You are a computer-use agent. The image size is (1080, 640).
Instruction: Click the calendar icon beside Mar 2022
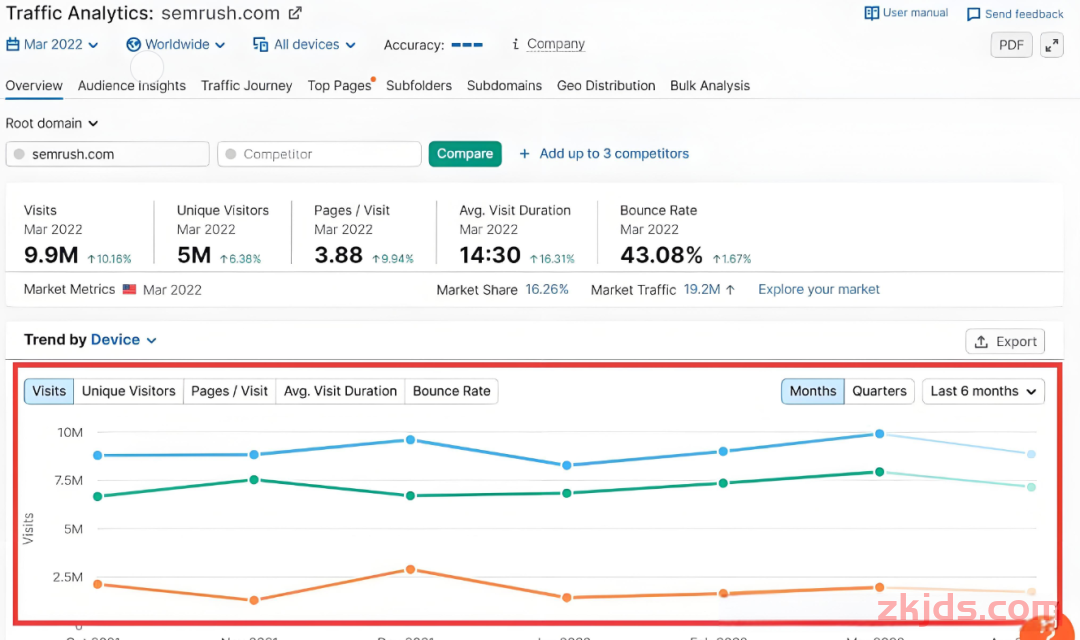pos(12,45)
